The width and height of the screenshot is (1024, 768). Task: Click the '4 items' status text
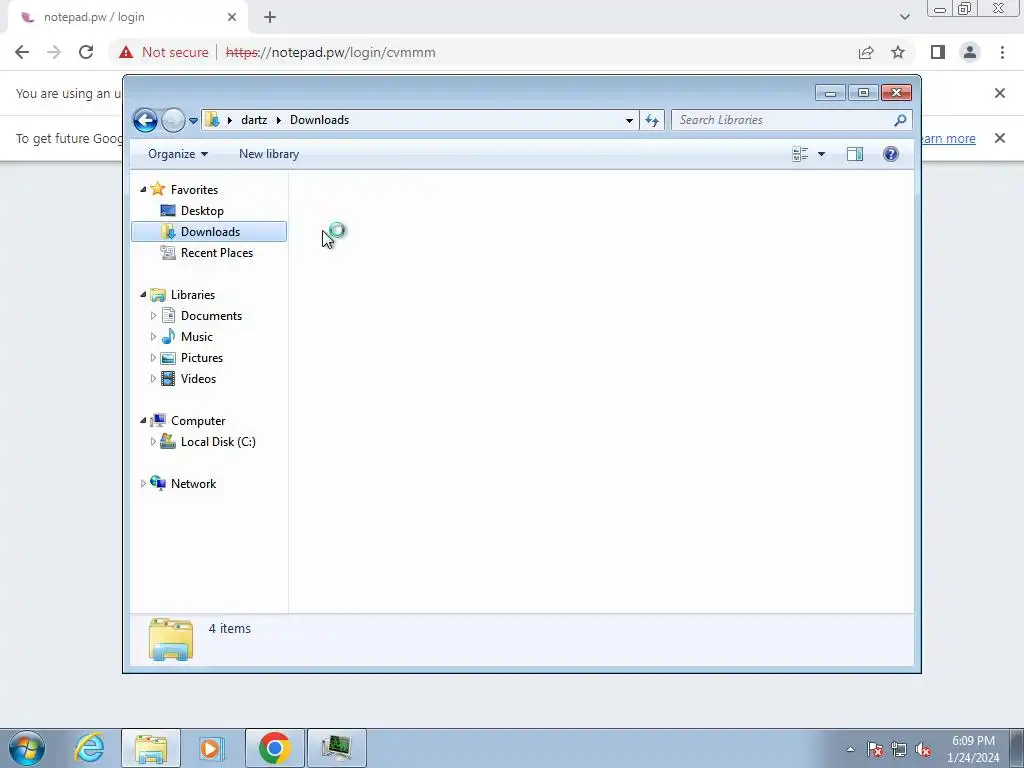coord(230,629)
